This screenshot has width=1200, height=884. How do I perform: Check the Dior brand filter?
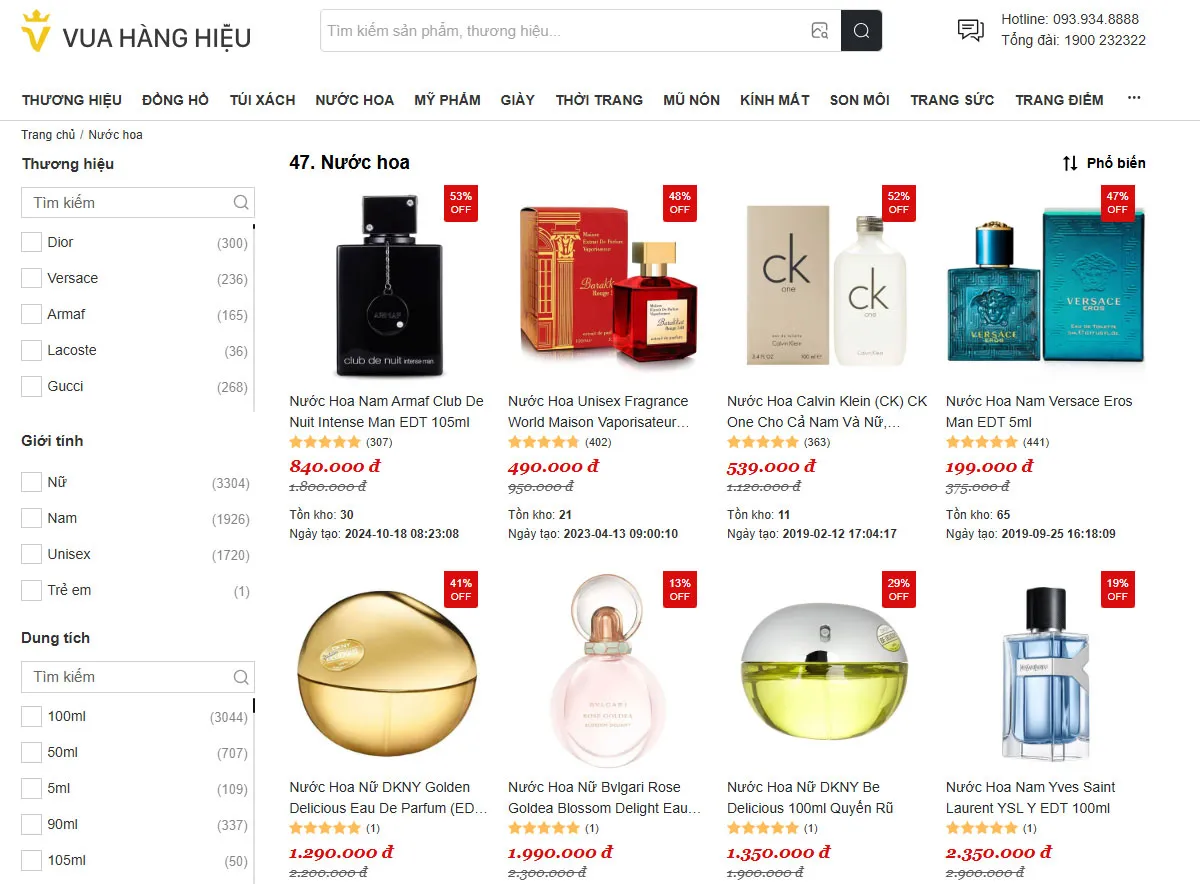[32, 242]
